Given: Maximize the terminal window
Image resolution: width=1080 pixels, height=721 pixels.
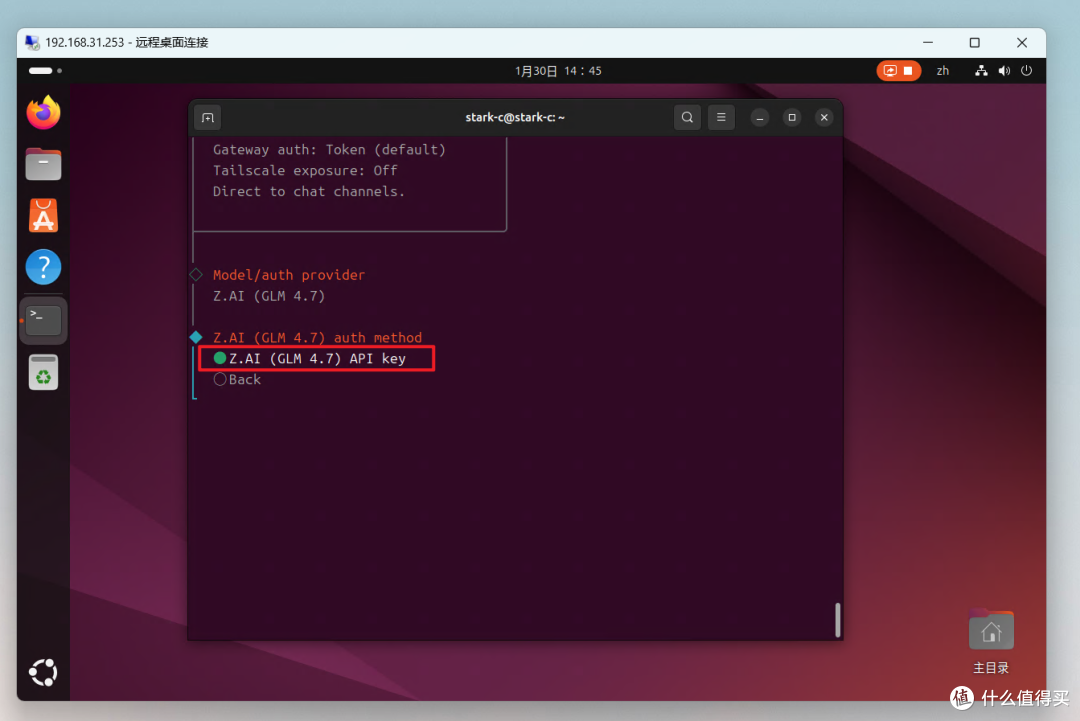Looking at the screenshot, I should [792, 118].
